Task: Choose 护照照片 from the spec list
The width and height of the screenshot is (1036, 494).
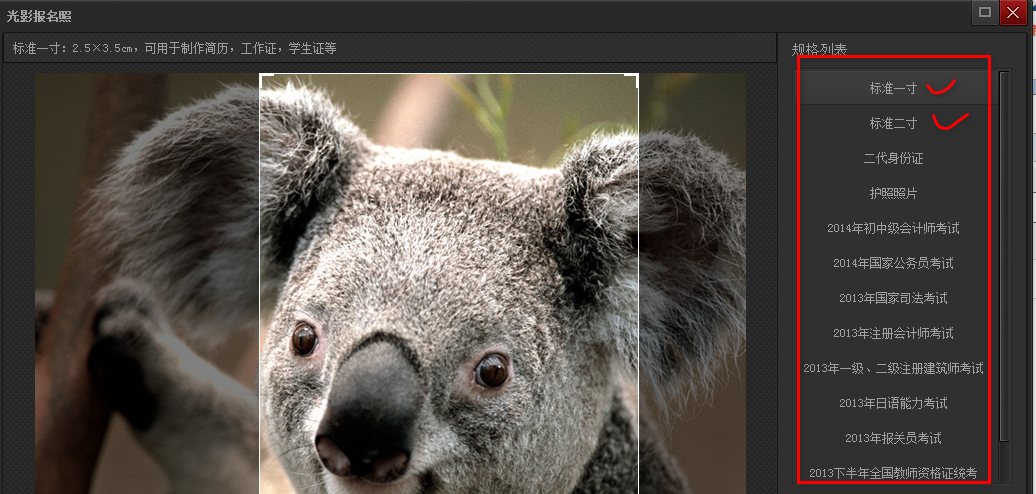Action: pos(893,194)
